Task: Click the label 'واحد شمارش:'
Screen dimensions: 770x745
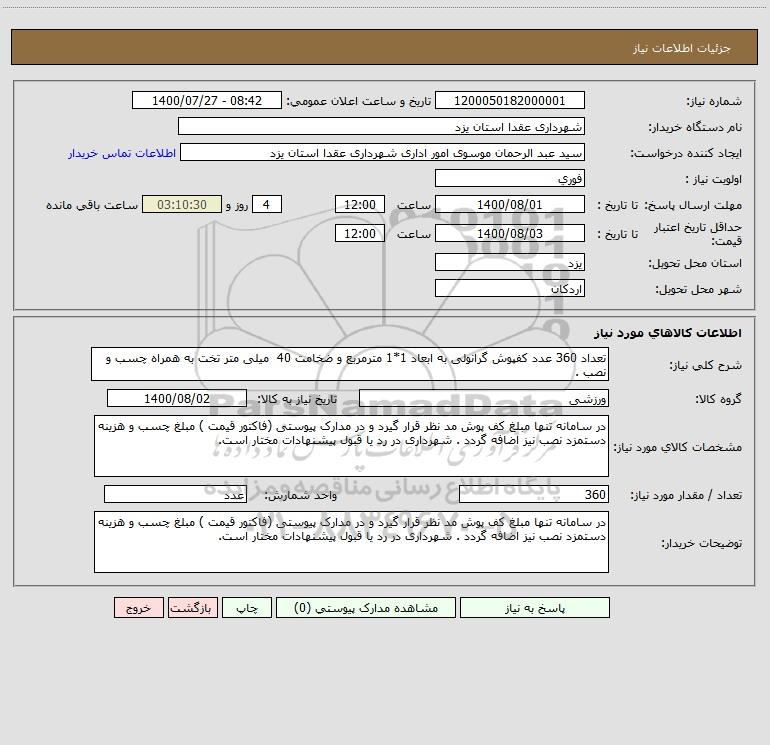Action: (301, 496)
